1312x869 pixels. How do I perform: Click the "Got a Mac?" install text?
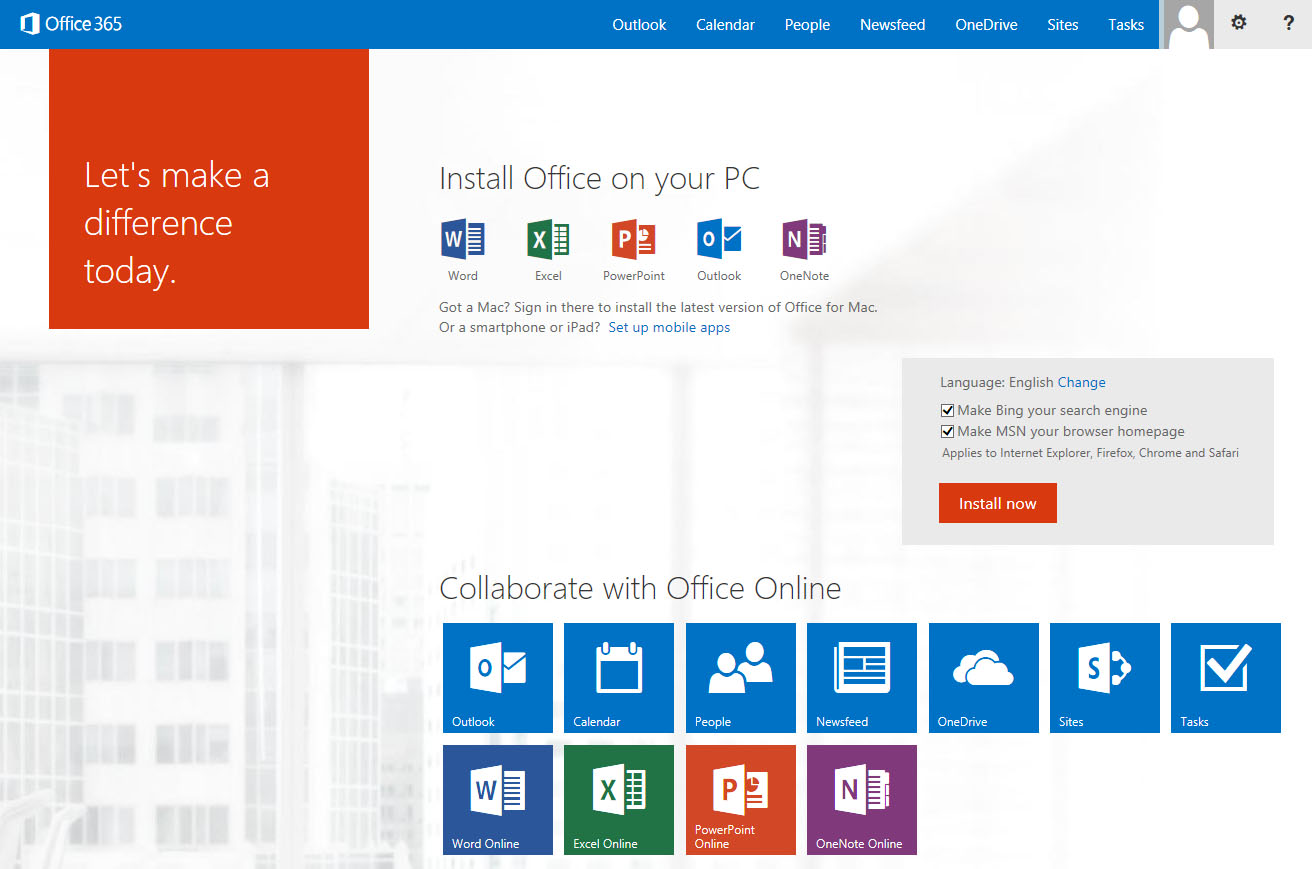click(x=658, y=307)
